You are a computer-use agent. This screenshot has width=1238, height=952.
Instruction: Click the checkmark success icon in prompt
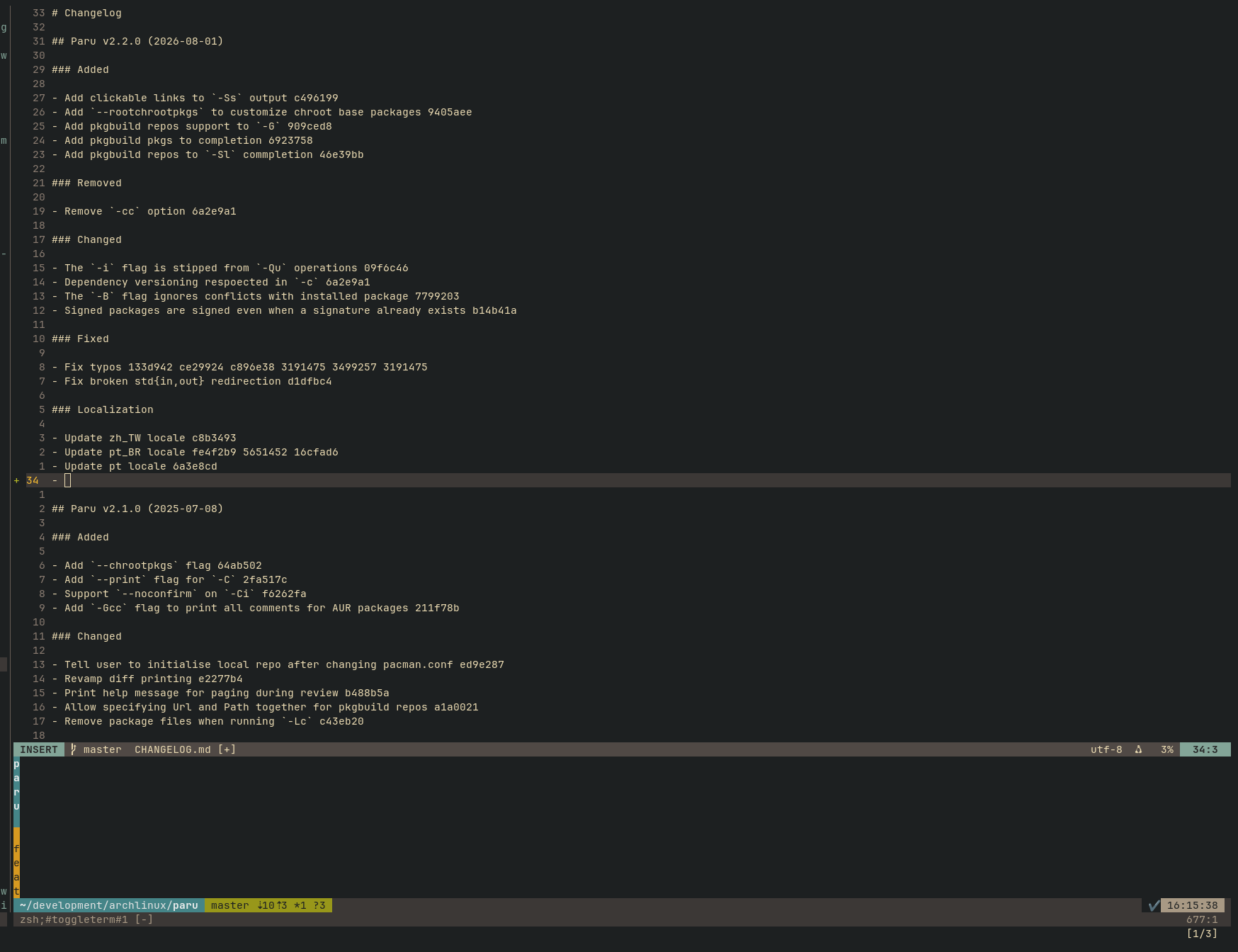(1154, 905)
